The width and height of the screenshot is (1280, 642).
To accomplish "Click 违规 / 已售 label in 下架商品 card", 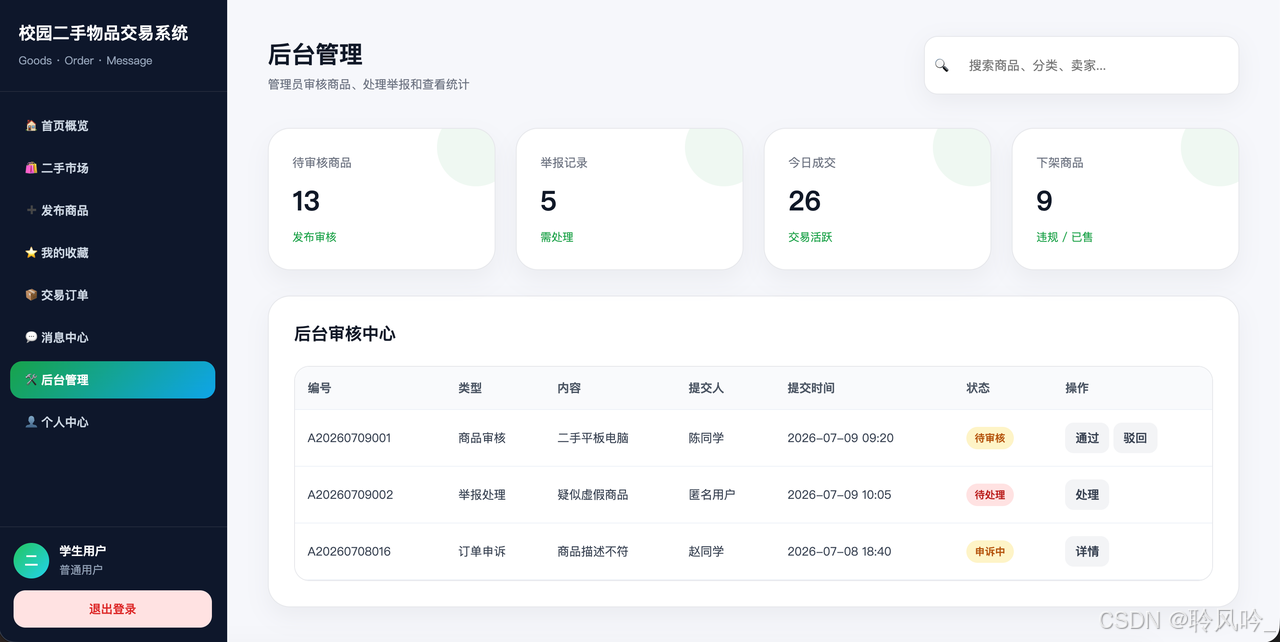I will [x=1065, y=237].
